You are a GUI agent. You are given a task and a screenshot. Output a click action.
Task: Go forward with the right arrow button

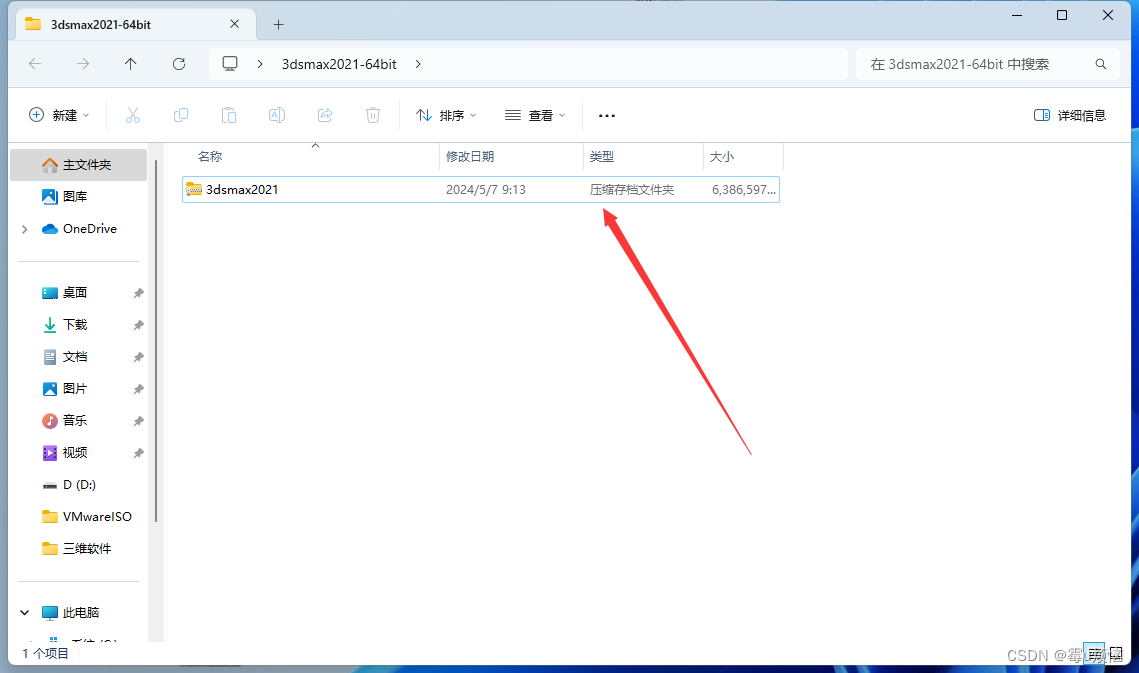point(83,64)
